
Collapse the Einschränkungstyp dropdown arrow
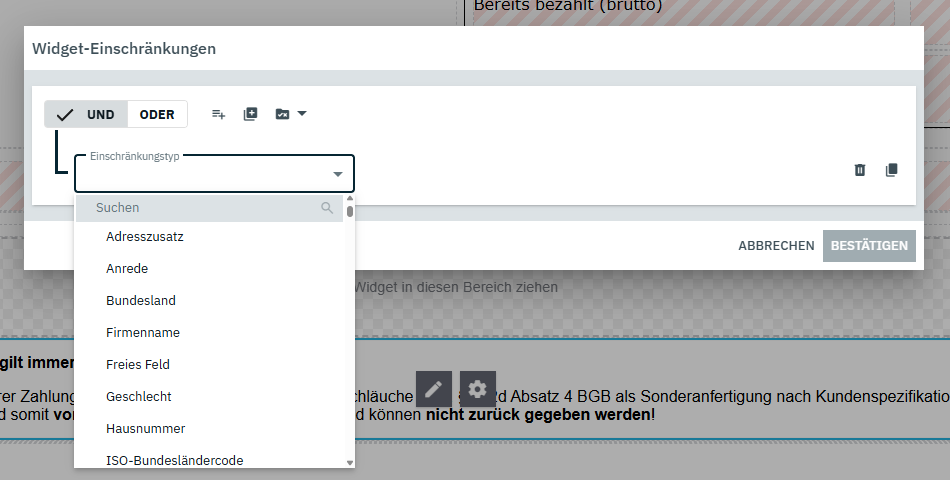[x=338, y=175]
